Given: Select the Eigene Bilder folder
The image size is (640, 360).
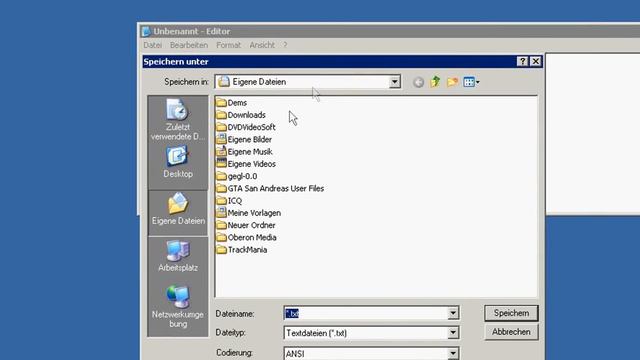Looking at the screenshot, I should (244, 140).
